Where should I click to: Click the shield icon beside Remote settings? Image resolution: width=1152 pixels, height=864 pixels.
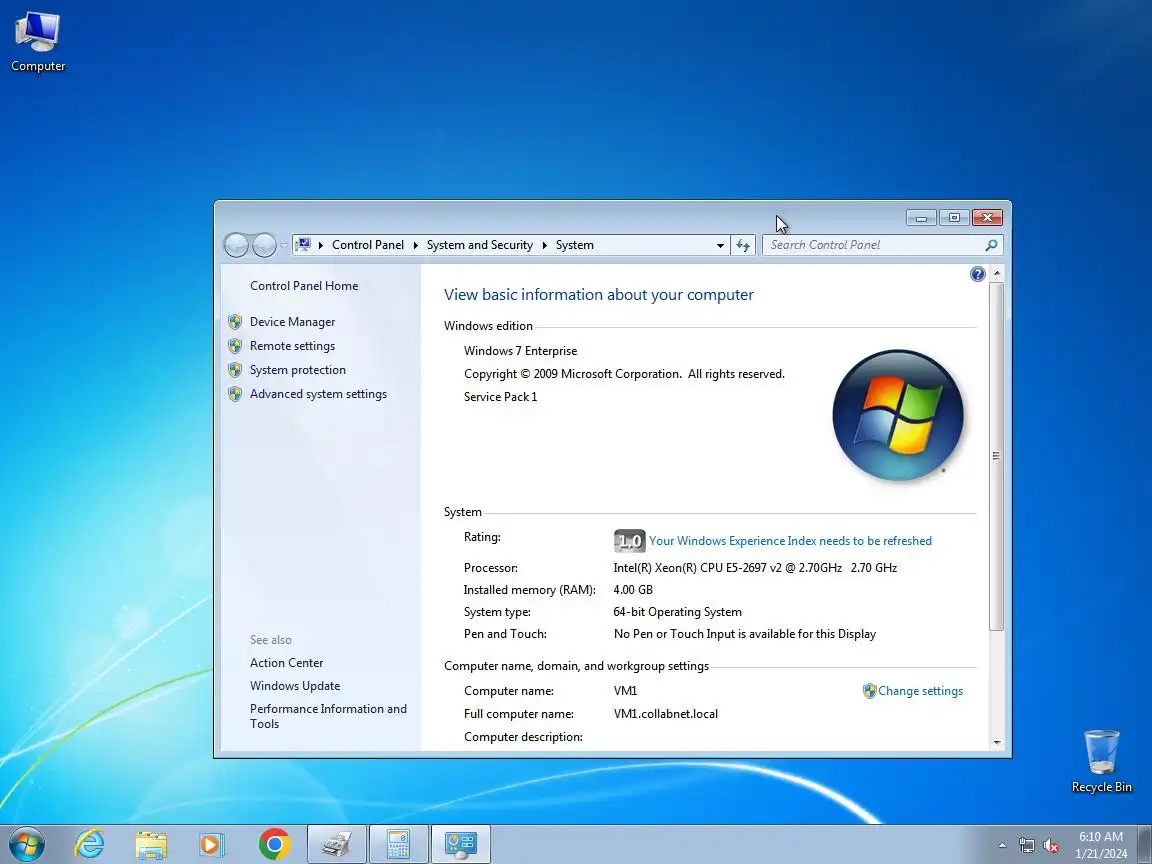pos(234,346)
